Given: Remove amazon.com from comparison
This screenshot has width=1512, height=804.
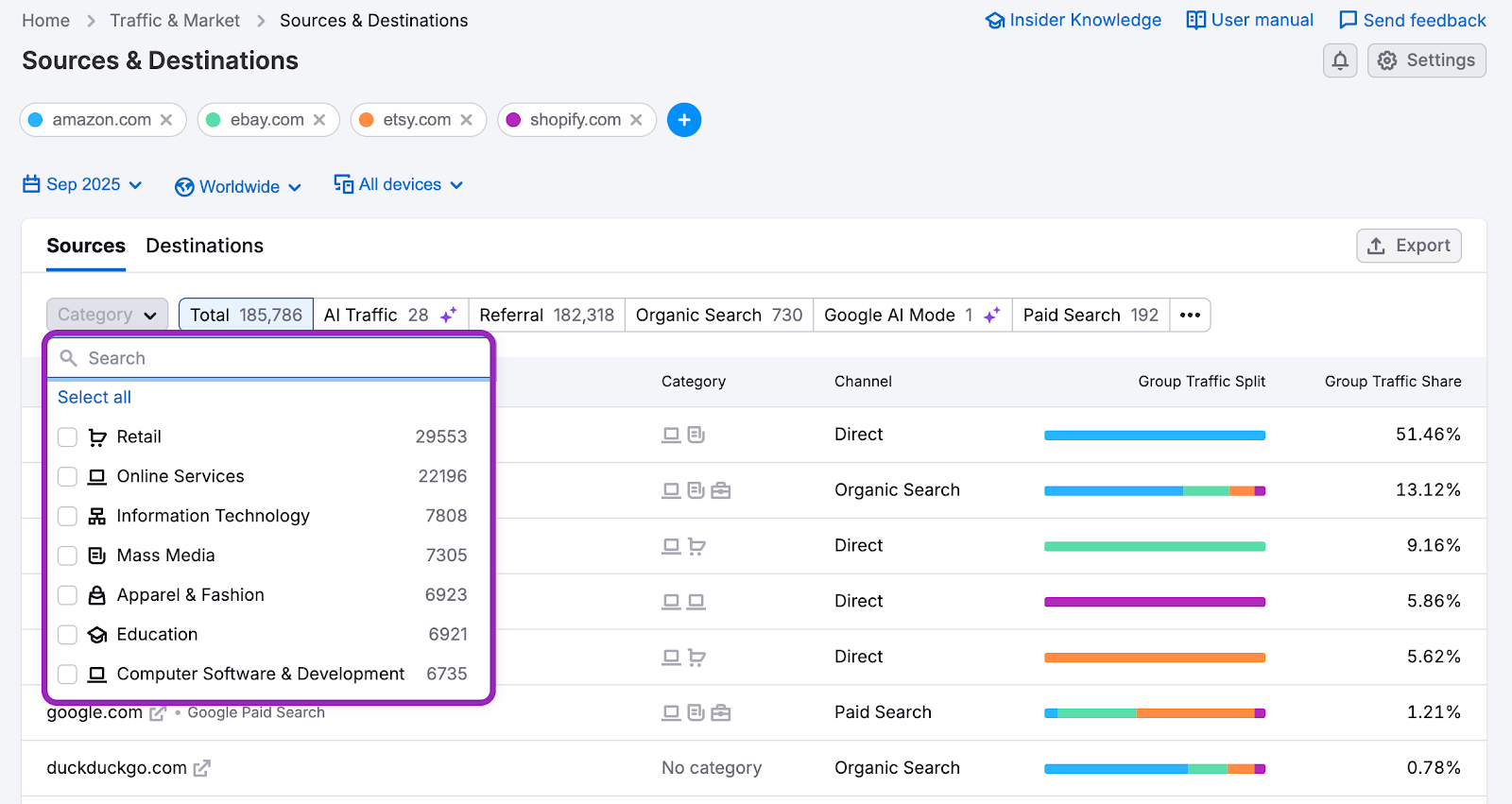Looking at the screenshot, I should pos(166,120).
